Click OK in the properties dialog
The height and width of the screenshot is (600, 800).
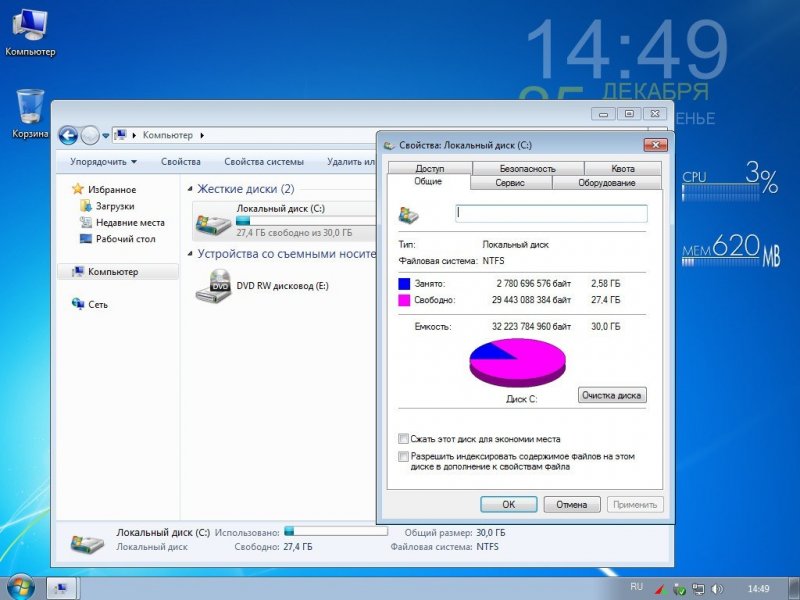click(x=509, y=505)
